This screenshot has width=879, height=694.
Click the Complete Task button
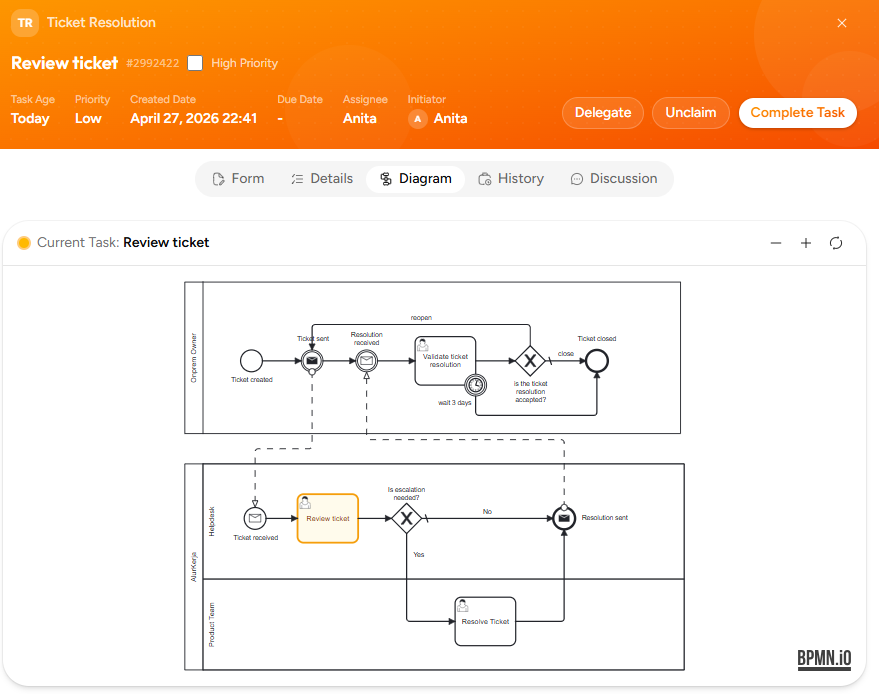(x=797, y=113)
